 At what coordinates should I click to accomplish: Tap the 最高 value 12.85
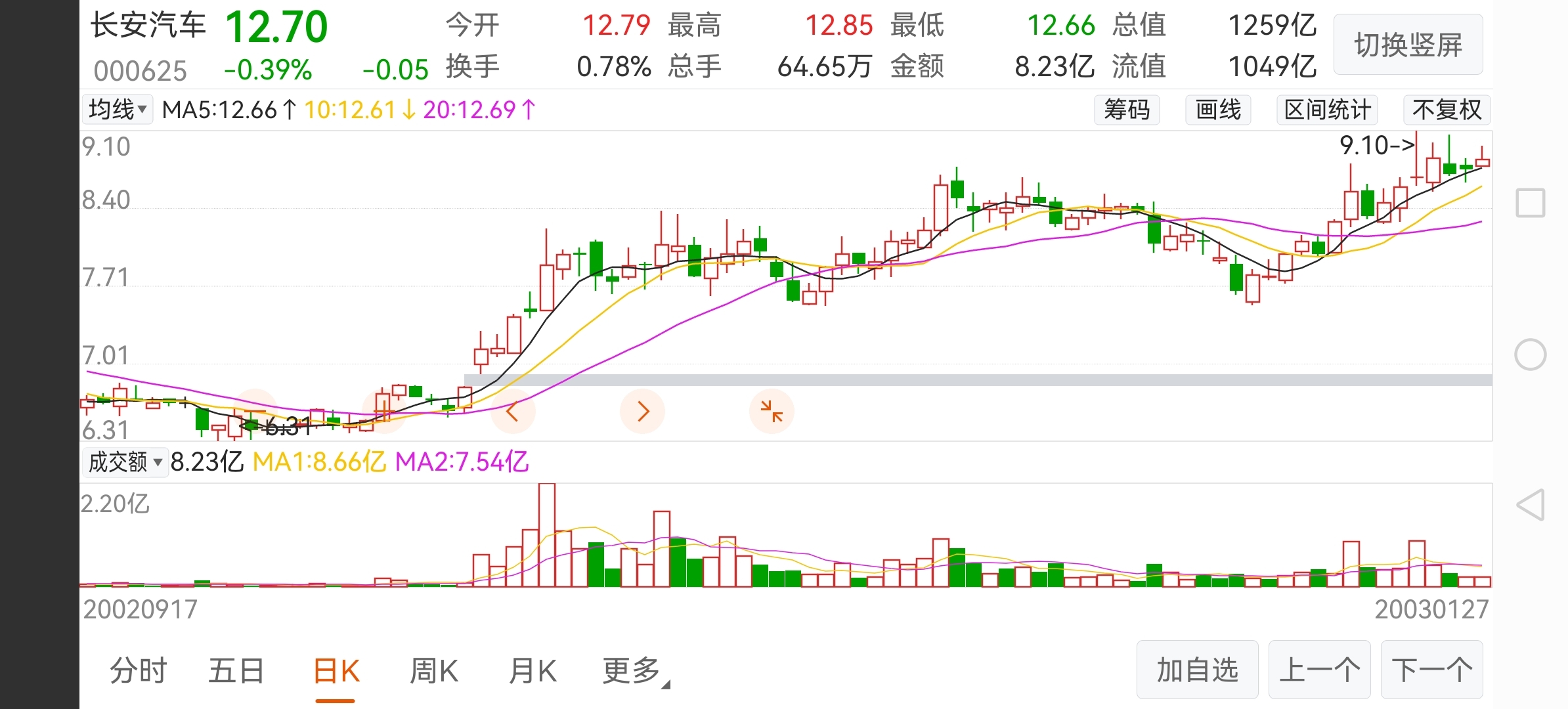tap(838, 26)
